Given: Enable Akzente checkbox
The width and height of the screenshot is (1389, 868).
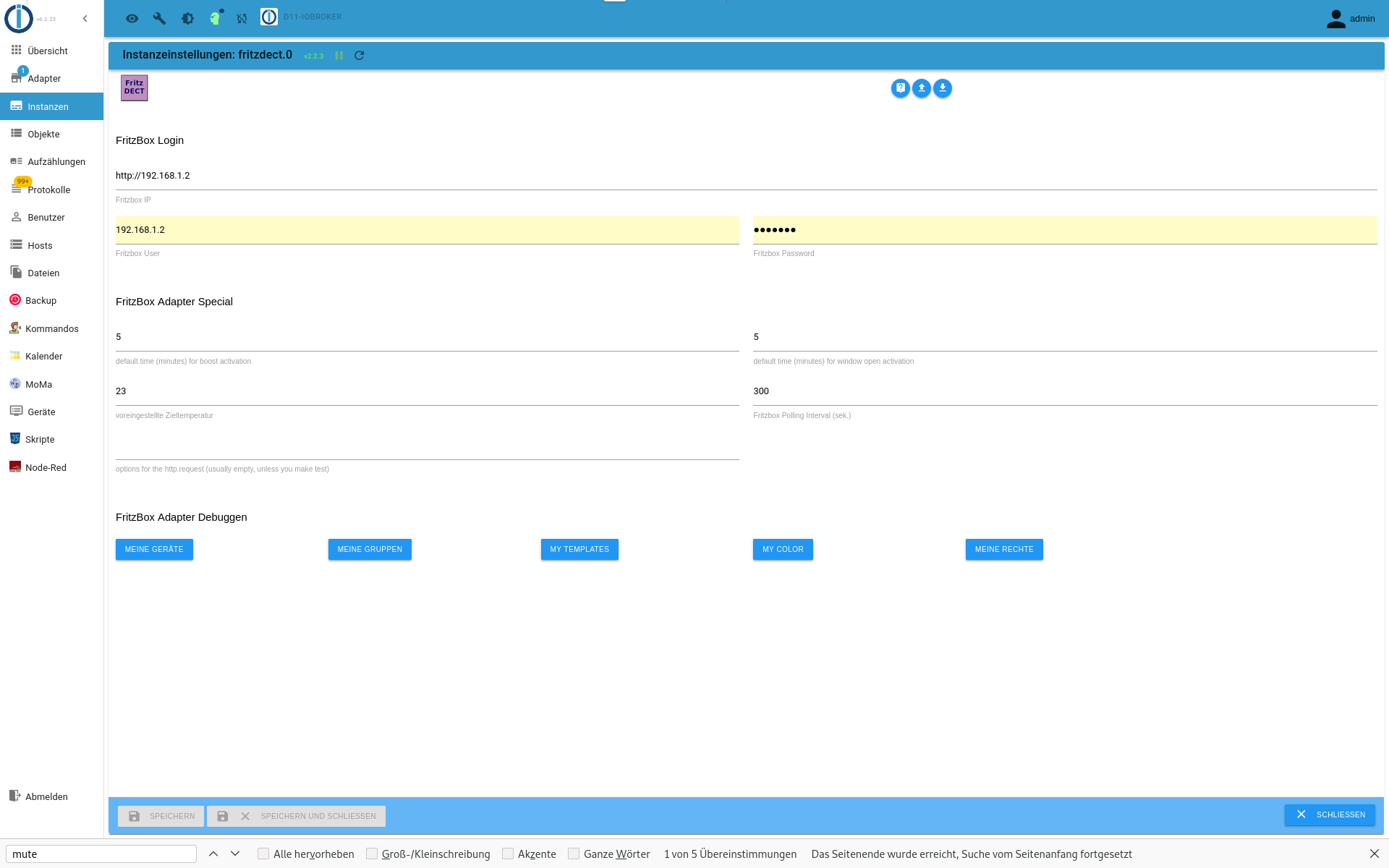Looking at the screenshot, I should tap(508, 854).
